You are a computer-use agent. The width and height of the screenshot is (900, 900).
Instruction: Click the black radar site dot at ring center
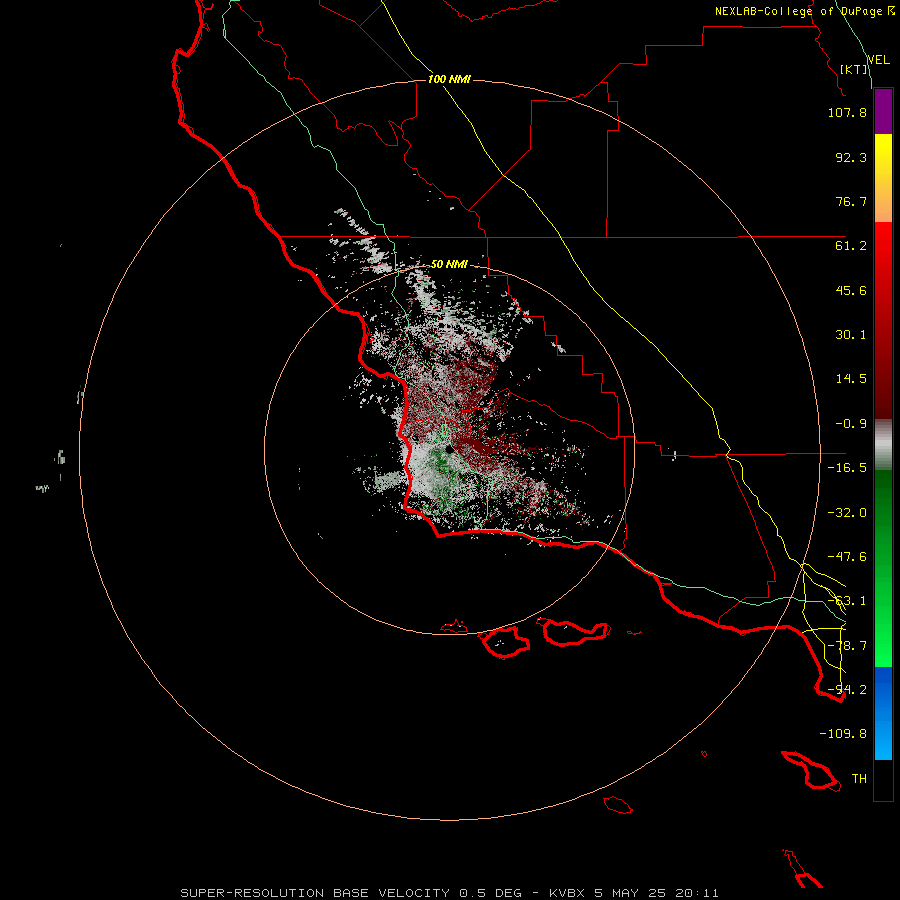coord(449,449)
